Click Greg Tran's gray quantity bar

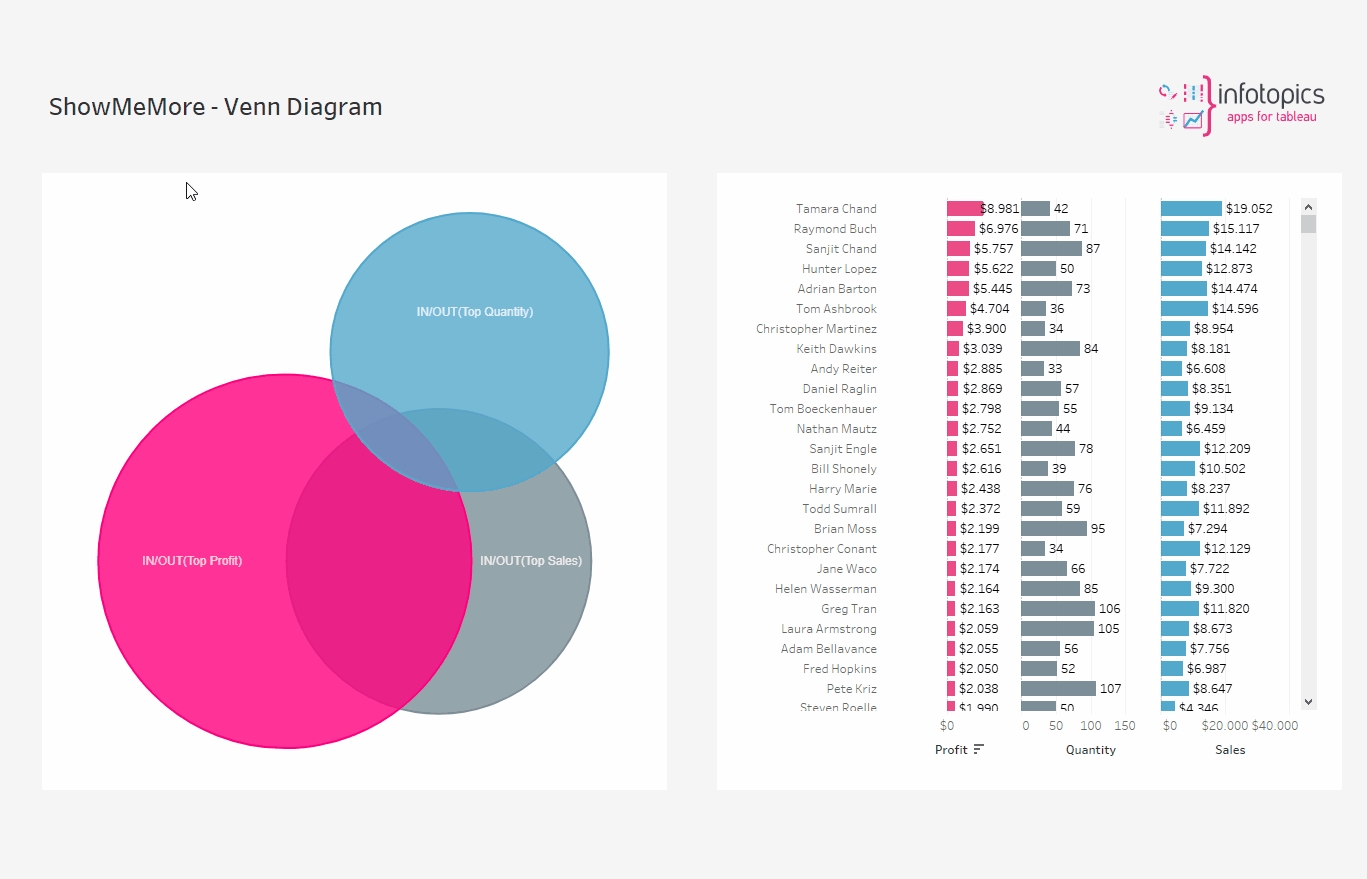[x=1057, y=609]
